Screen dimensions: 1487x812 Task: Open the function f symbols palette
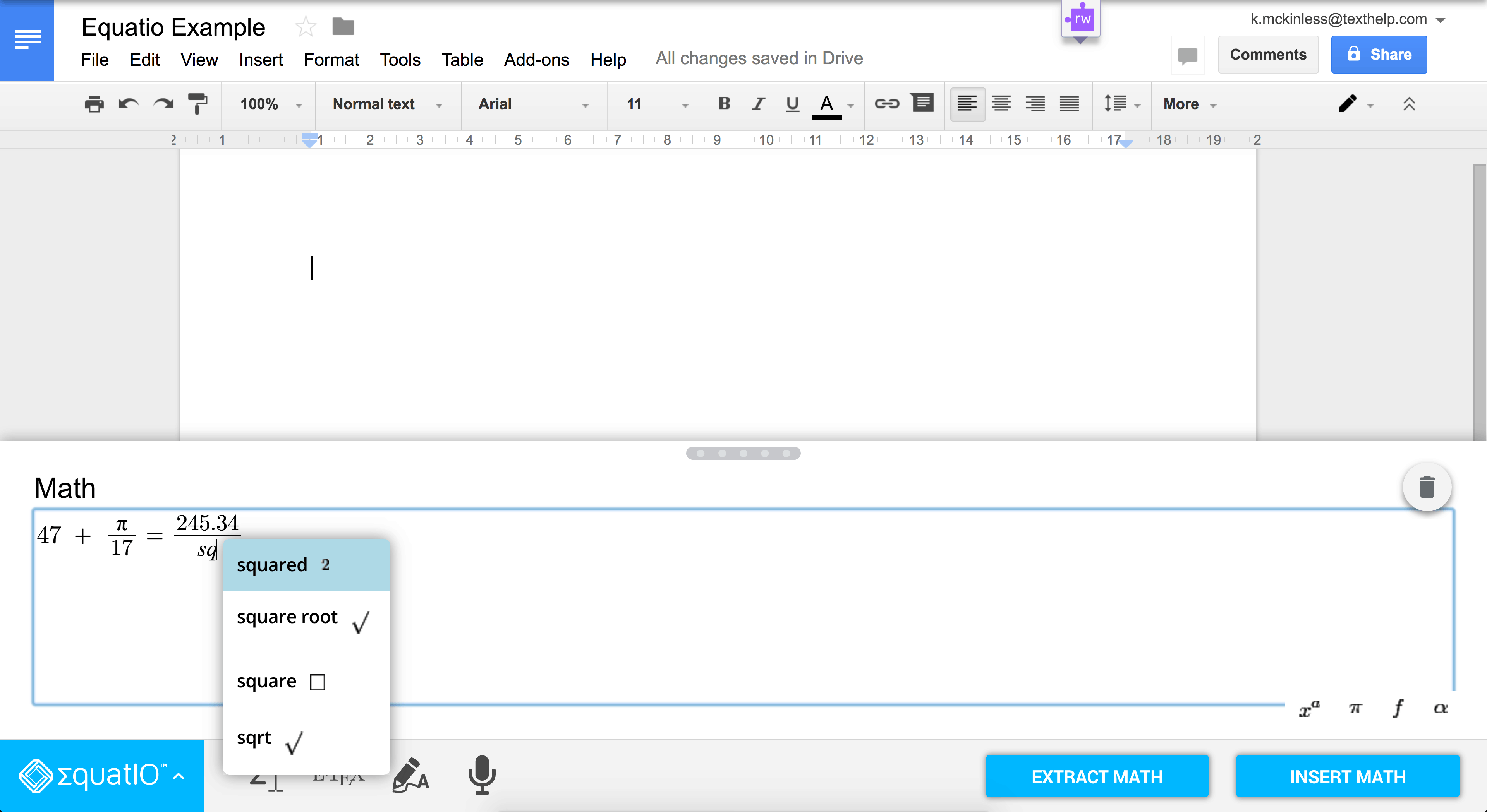(x=1398, y=708)
